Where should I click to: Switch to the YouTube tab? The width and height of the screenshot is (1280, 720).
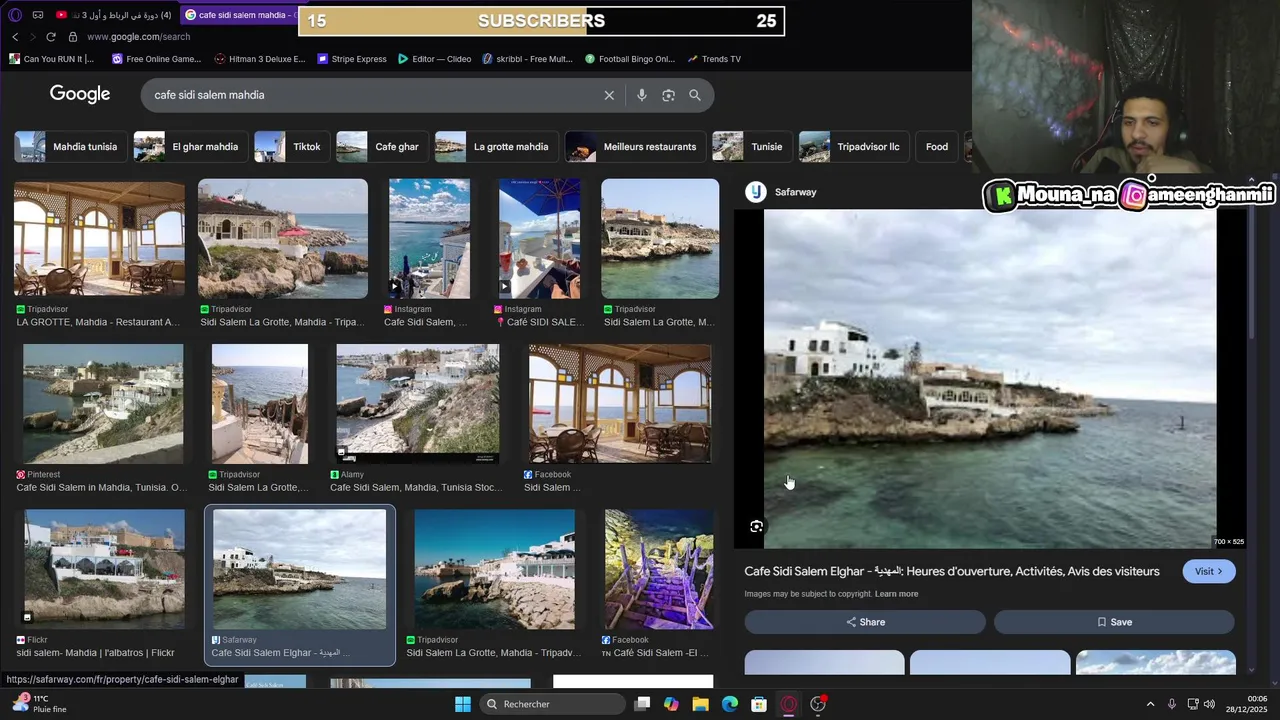[x=114, y=15]
